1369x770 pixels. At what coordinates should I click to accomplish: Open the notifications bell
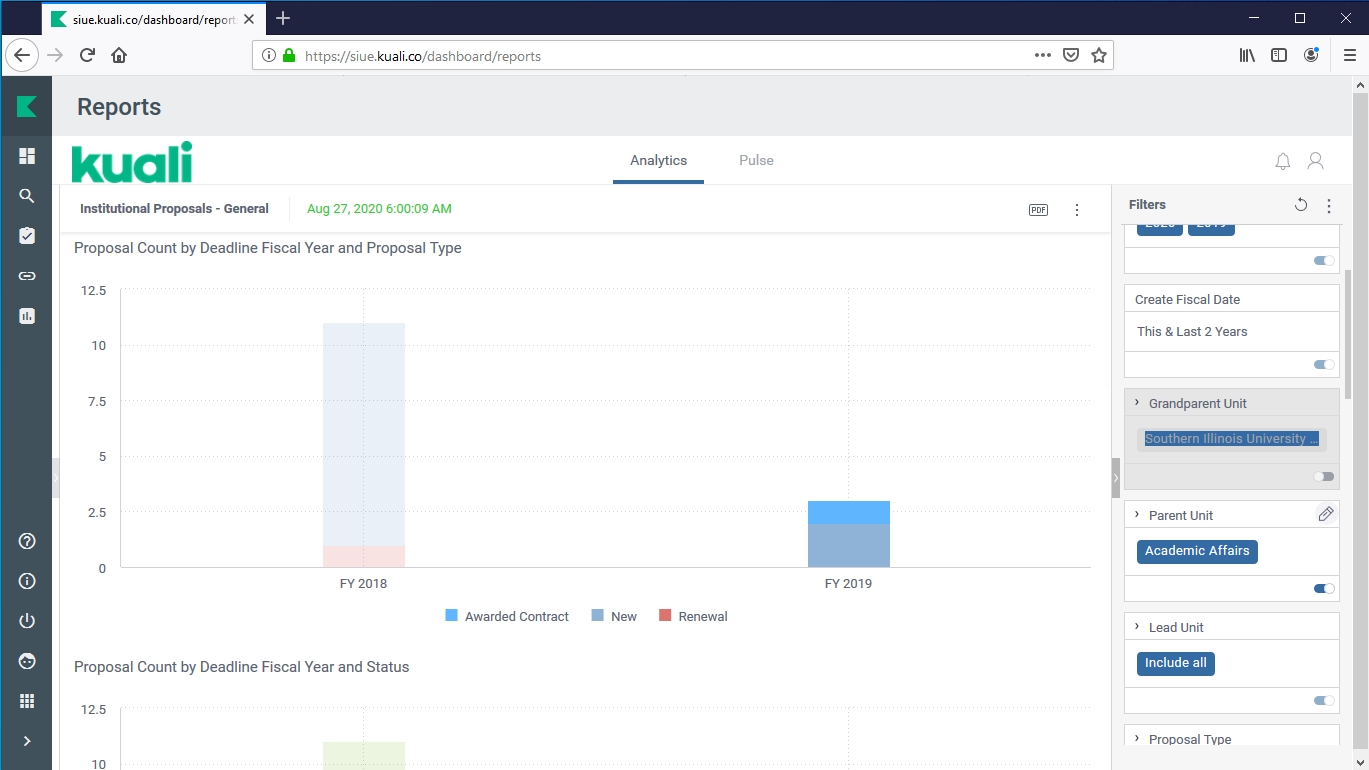click(1282, 161)
